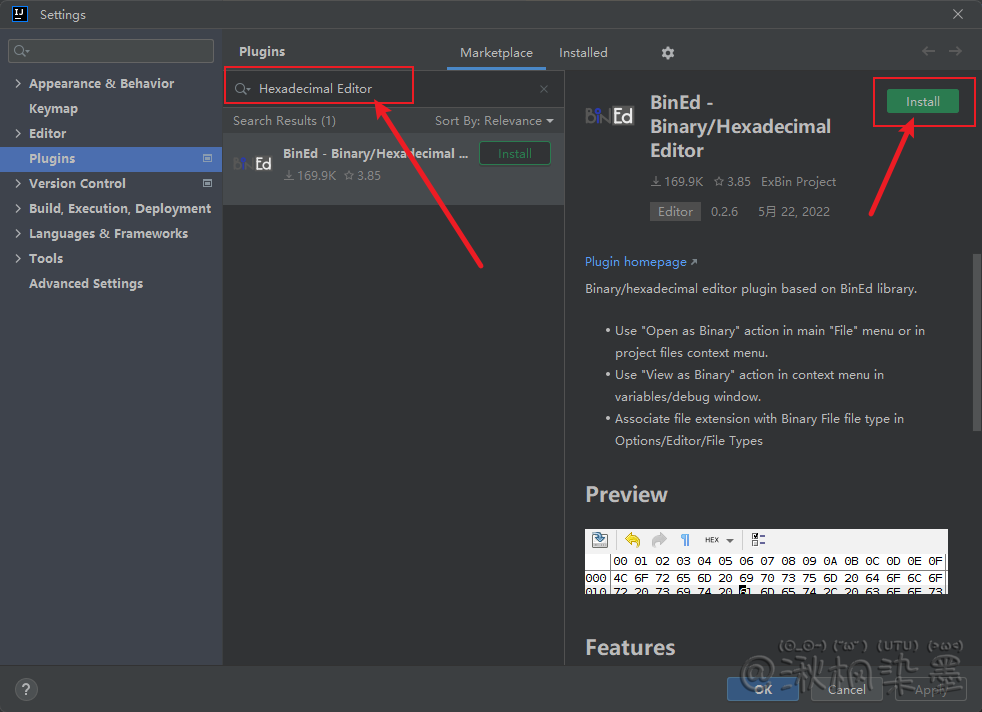Click the plugin description scrollbar
982x712 pixels.
tap(976, 340)
